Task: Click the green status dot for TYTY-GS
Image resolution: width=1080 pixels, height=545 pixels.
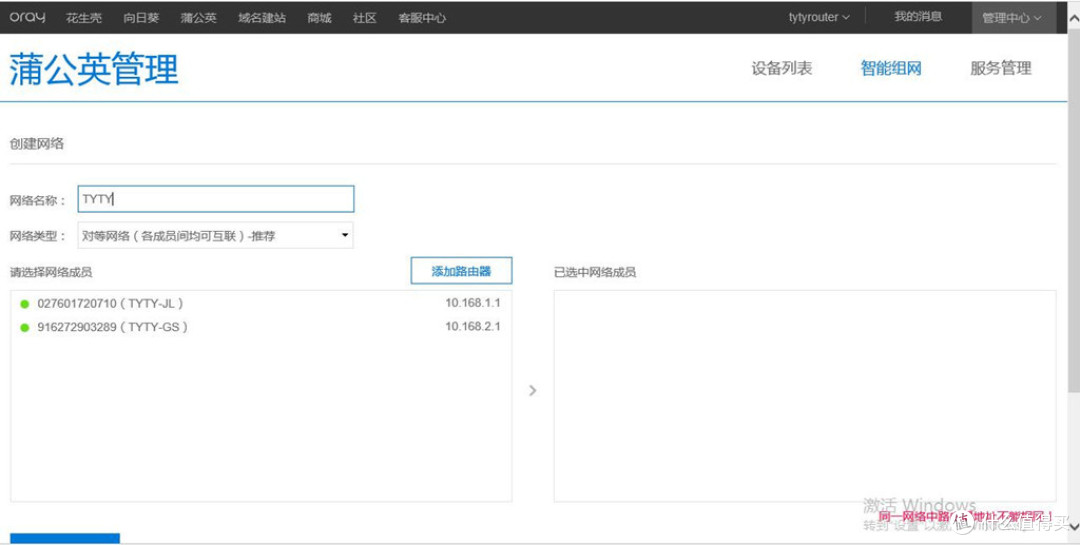Action: coord(25,327)
